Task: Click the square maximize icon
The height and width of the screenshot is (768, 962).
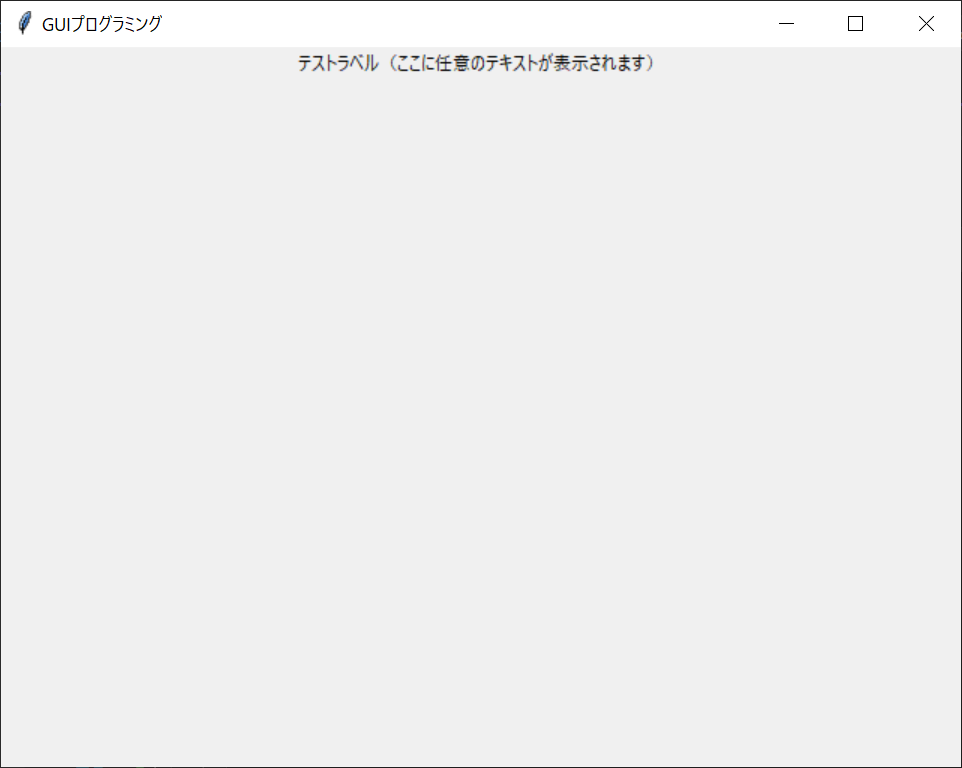Action: pos(855,23)
